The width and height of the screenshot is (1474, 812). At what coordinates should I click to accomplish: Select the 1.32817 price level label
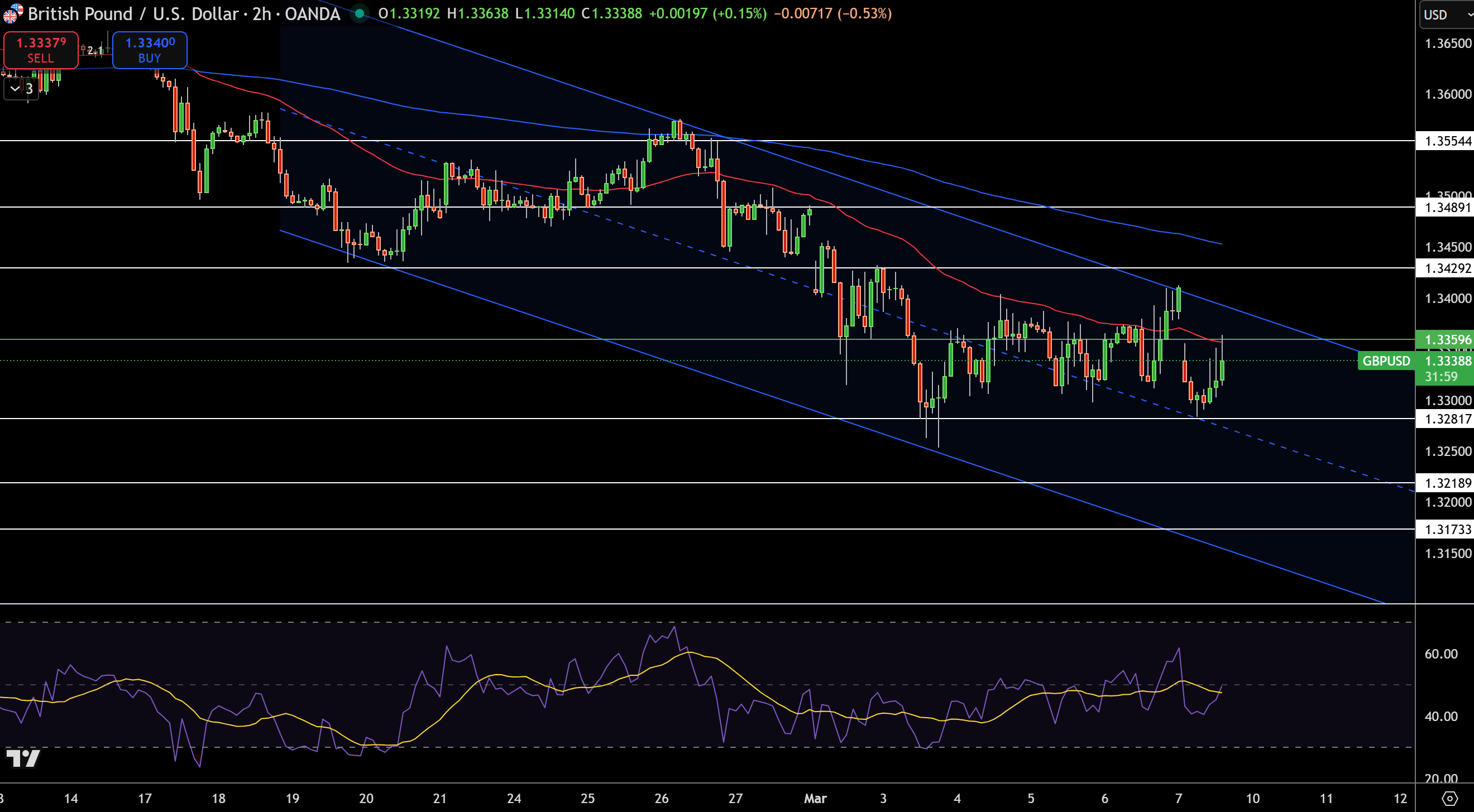click(x=1444, y=419)
